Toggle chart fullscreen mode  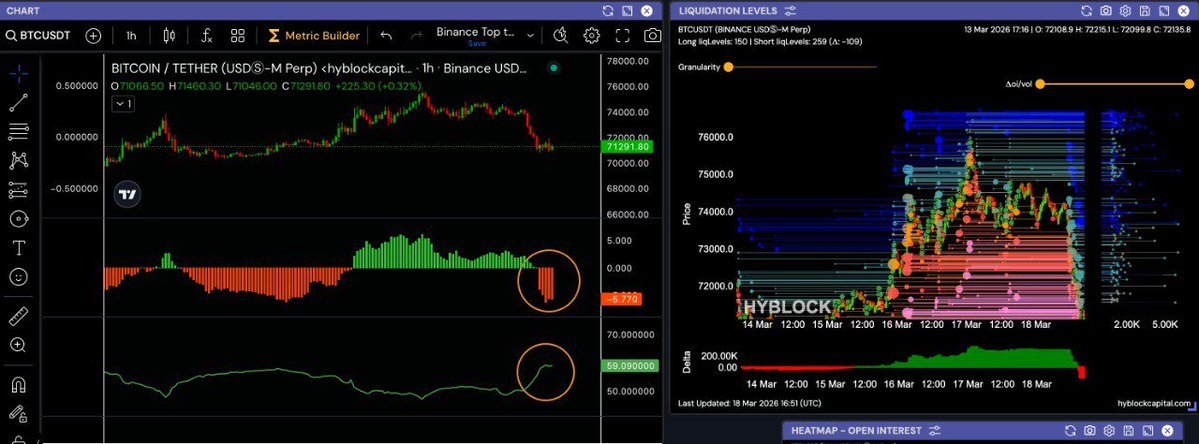[622, 35]
